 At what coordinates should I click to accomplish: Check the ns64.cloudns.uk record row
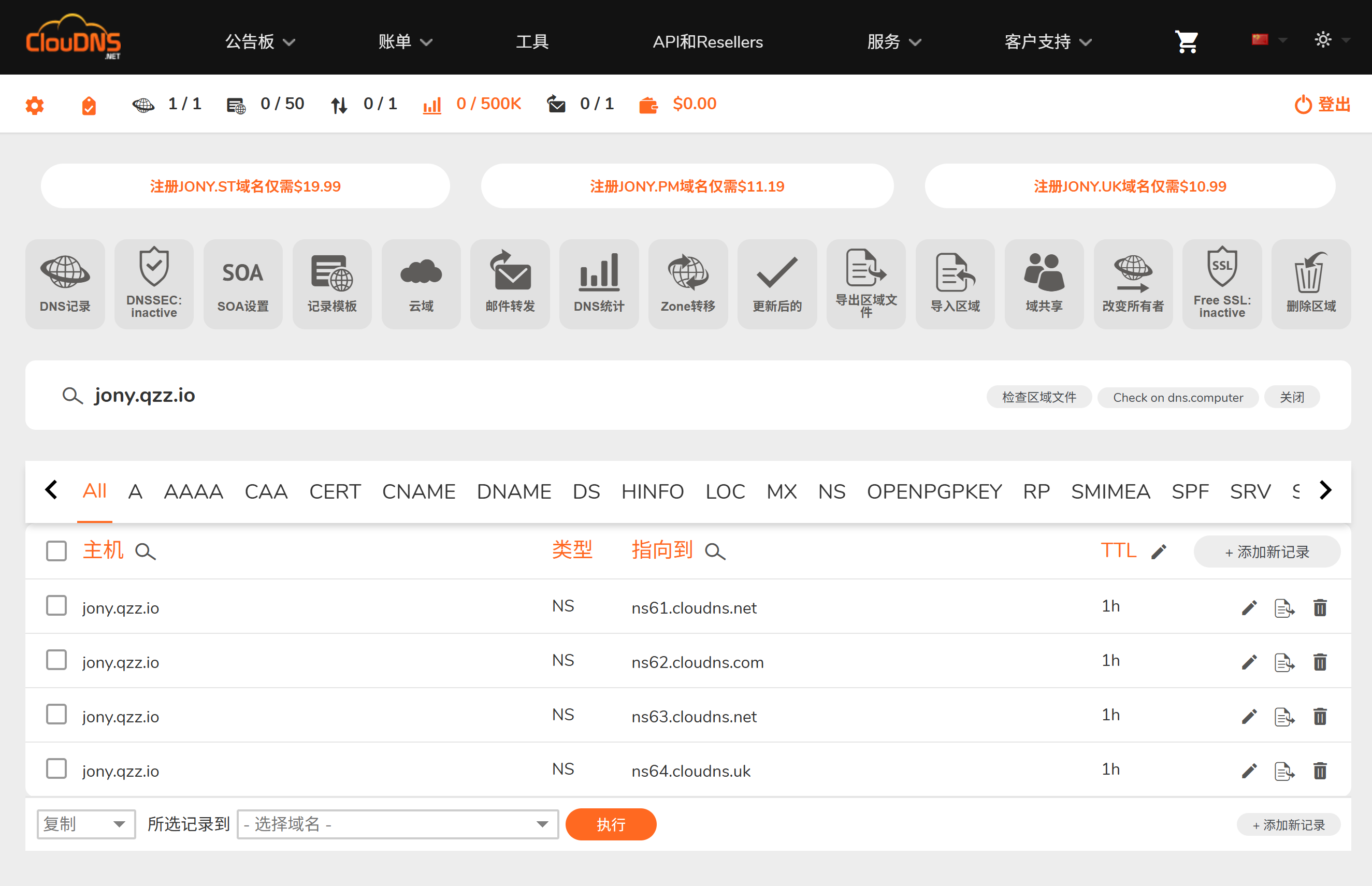56,768
